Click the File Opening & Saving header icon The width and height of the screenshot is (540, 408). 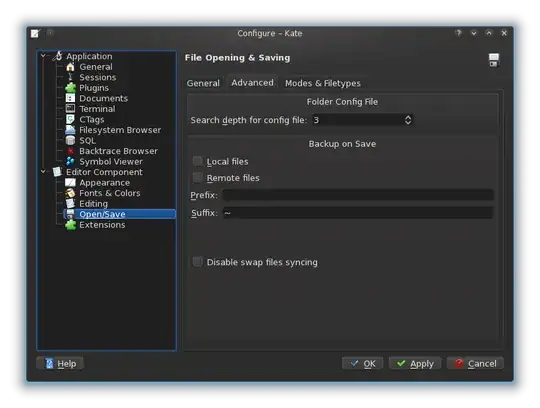(494, 60)
